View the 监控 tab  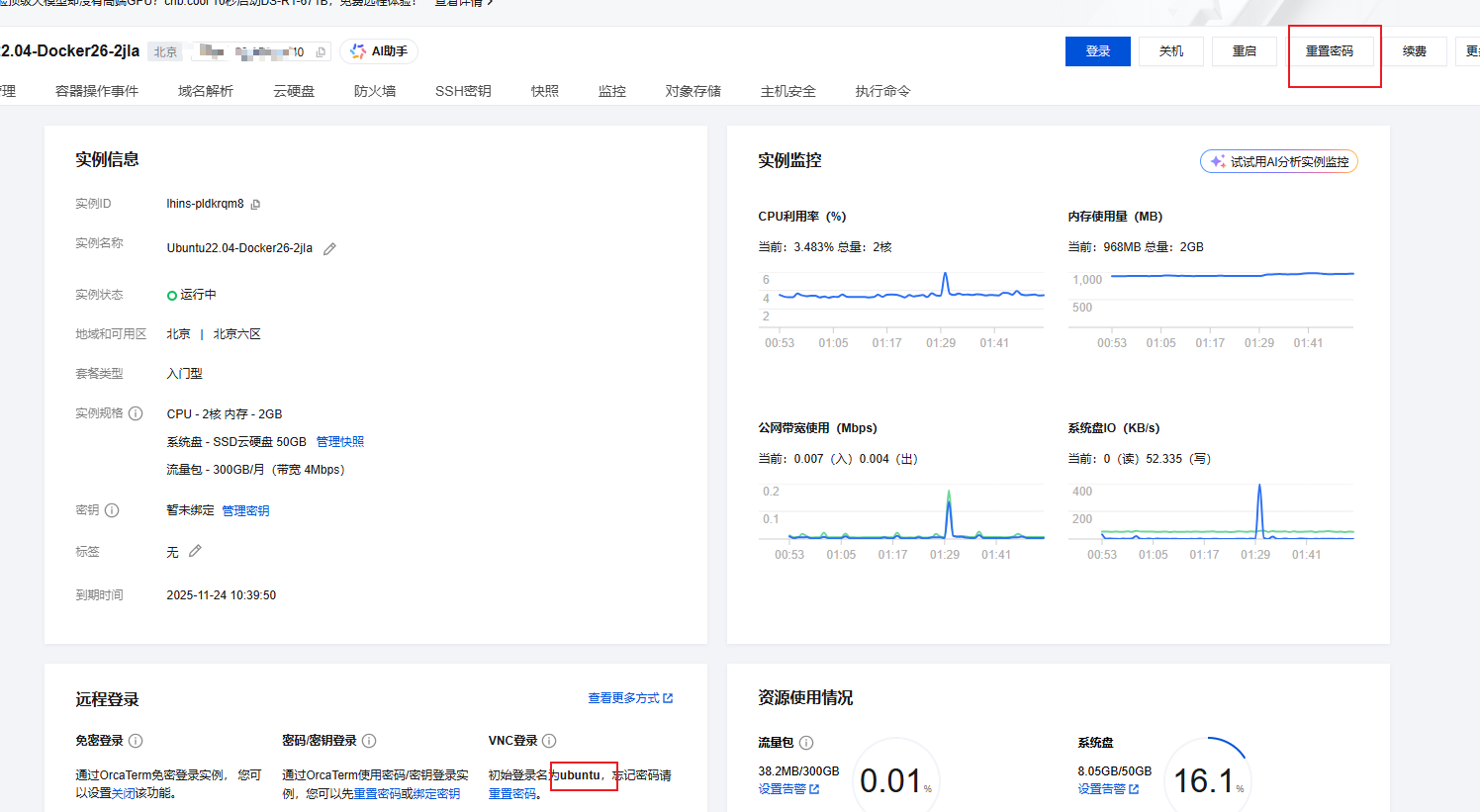click(x=612, y=91)
